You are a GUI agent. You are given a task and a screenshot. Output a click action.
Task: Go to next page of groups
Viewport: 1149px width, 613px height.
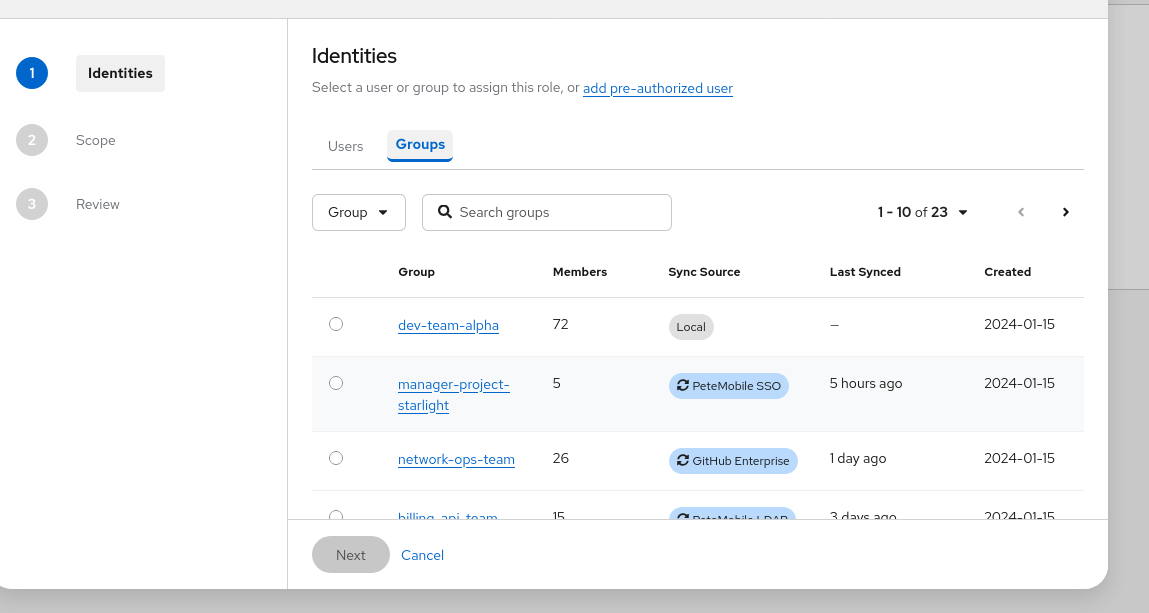point(1066,212)
